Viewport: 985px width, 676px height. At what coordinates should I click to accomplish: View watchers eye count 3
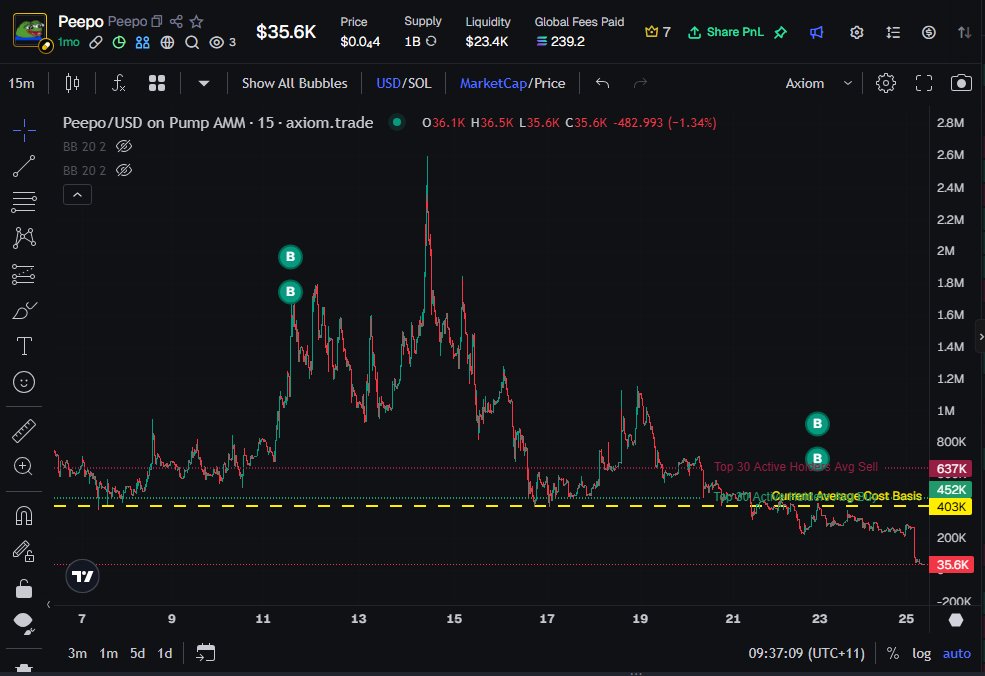click(x=222, y=42)
